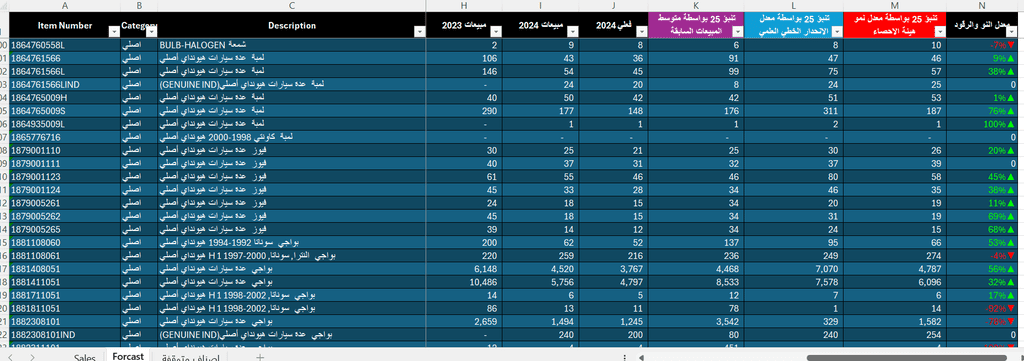
Task: Select column C header
Action: (291, 6)
